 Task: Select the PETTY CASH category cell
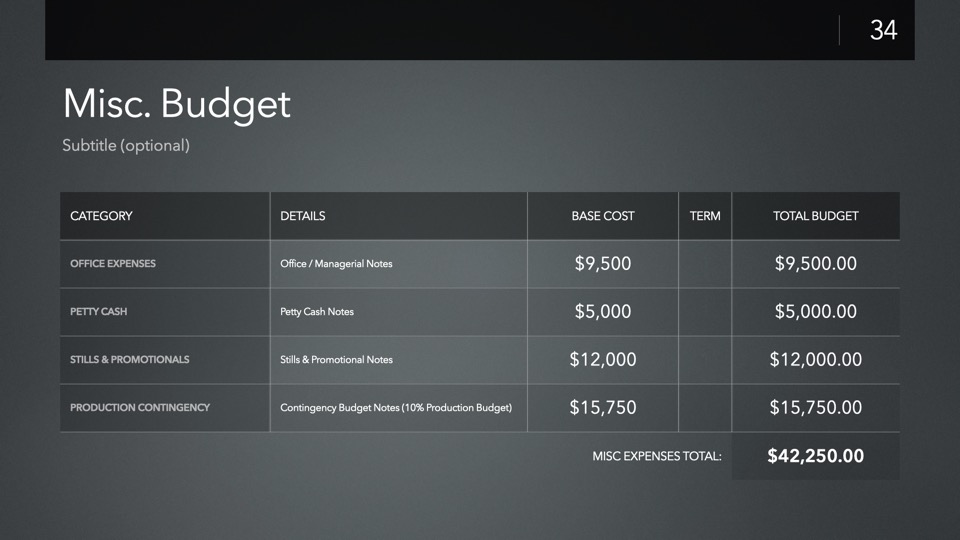pyautogui.click(x=99, y=312)
